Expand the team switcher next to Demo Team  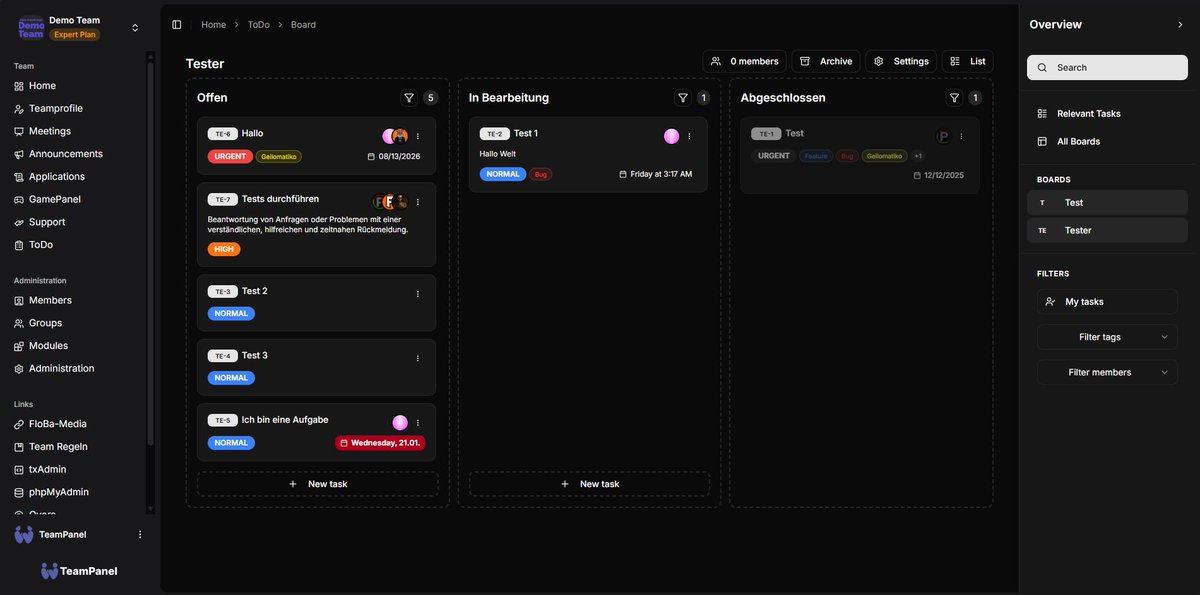pos(134,27)
